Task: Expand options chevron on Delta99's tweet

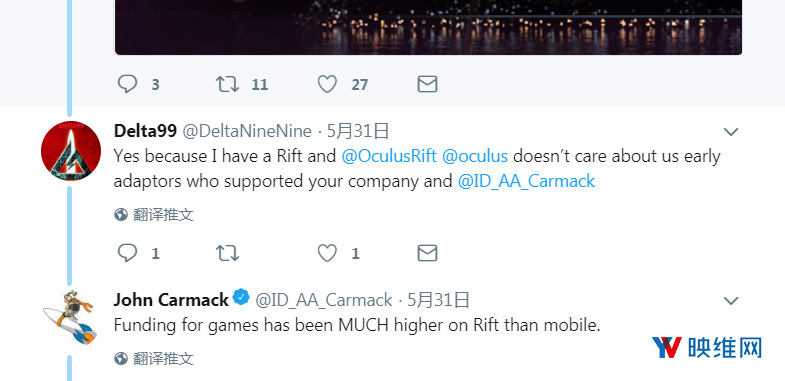Action: pyautogui.click(x=731, y=132)
